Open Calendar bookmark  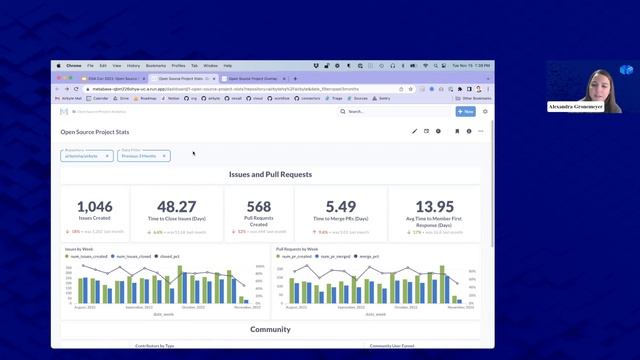(x=97, y=98)
